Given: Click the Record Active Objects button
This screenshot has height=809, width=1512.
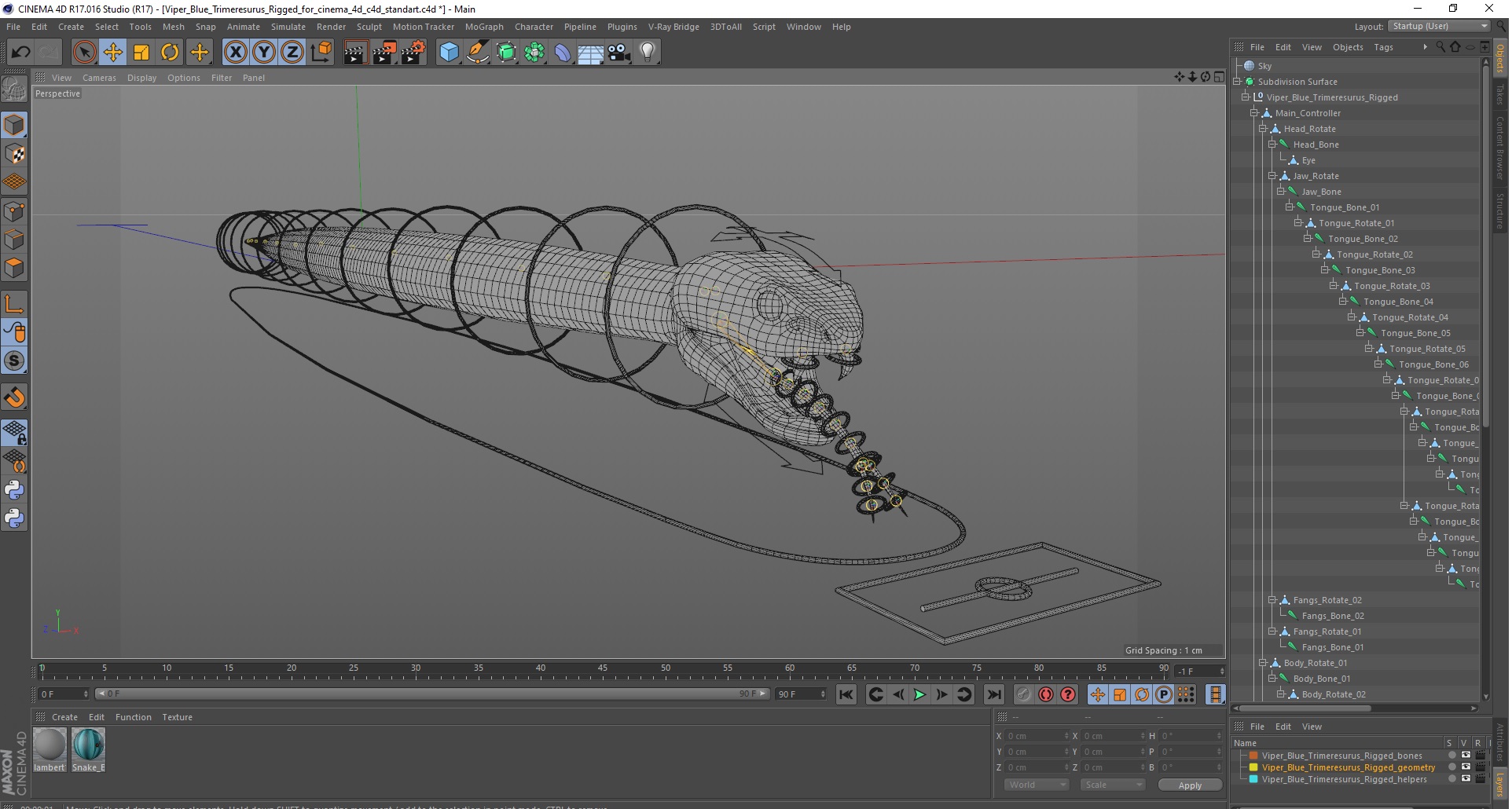Looking at the screenshot, I should click(x=1023, y=694).
